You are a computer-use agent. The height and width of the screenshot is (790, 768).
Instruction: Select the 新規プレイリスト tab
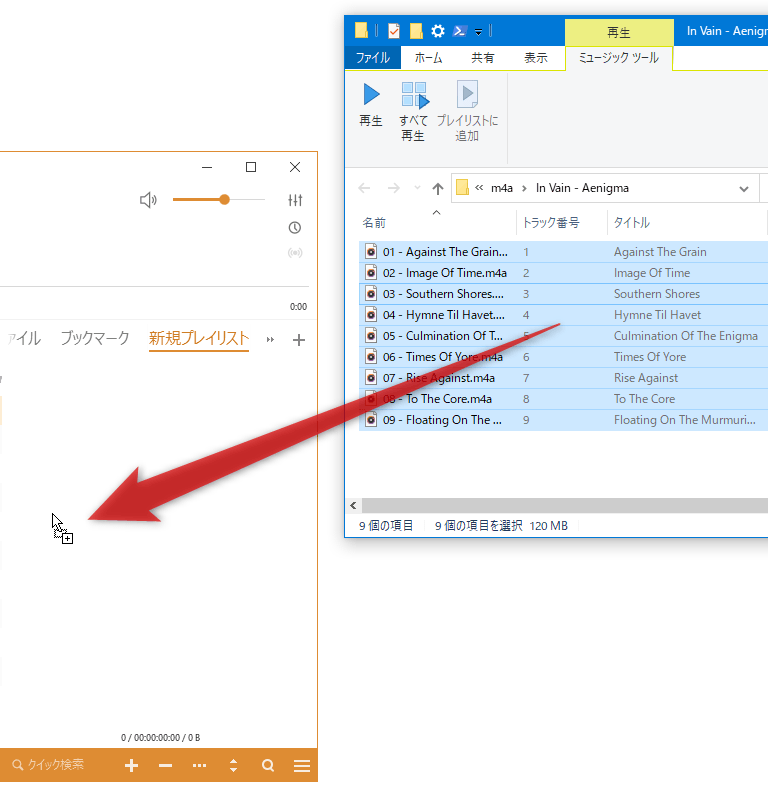[199, 338]
